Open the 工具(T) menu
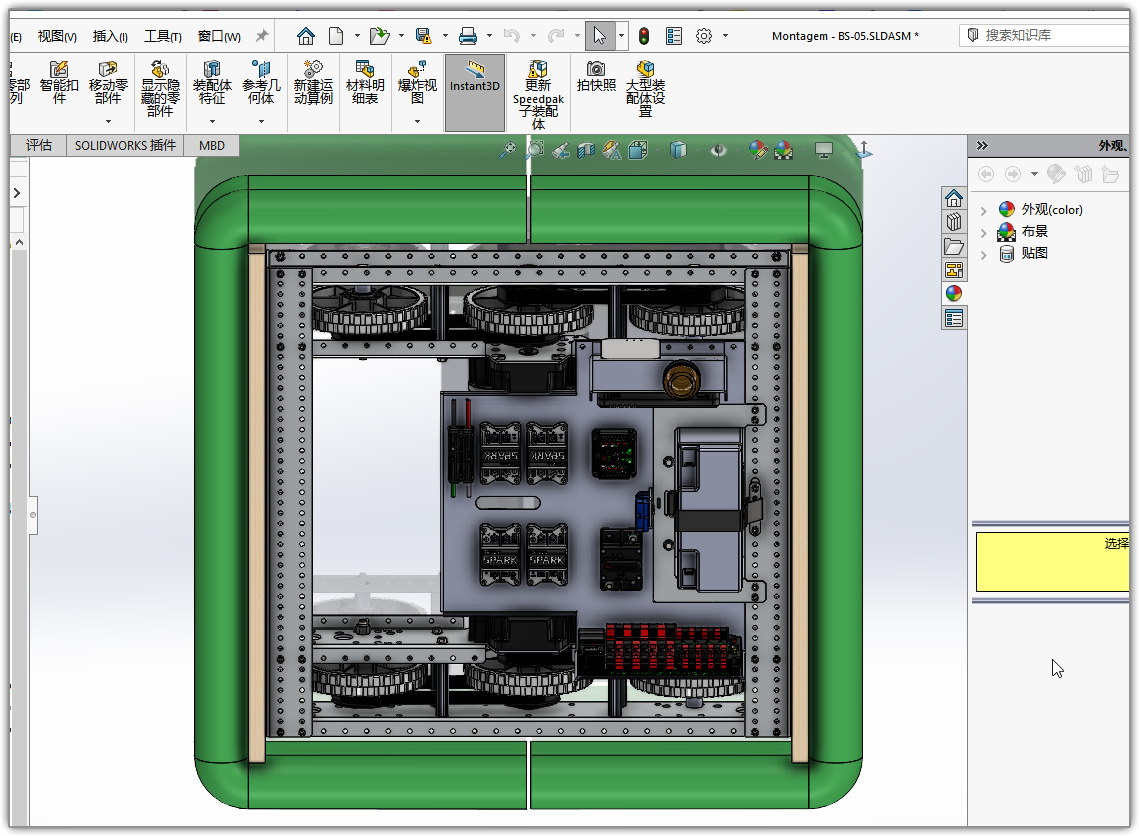The image size is (1139, 836). (163, 36)
